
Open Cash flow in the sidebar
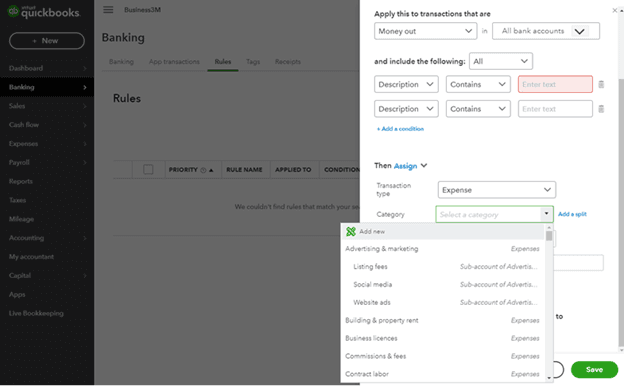coord(47,125)
